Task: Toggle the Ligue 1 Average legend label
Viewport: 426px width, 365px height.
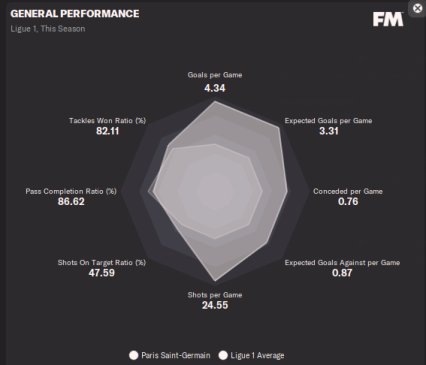Action: pos(257,355)
